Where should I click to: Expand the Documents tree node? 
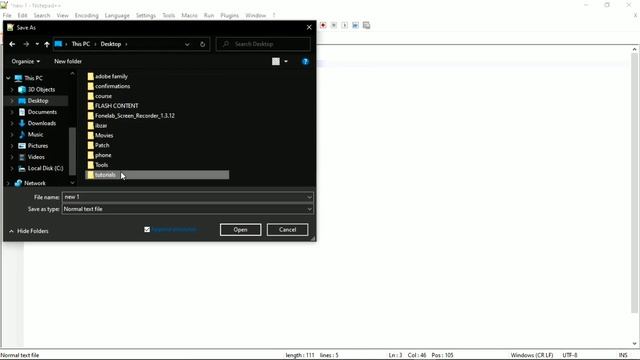(12, 112)
